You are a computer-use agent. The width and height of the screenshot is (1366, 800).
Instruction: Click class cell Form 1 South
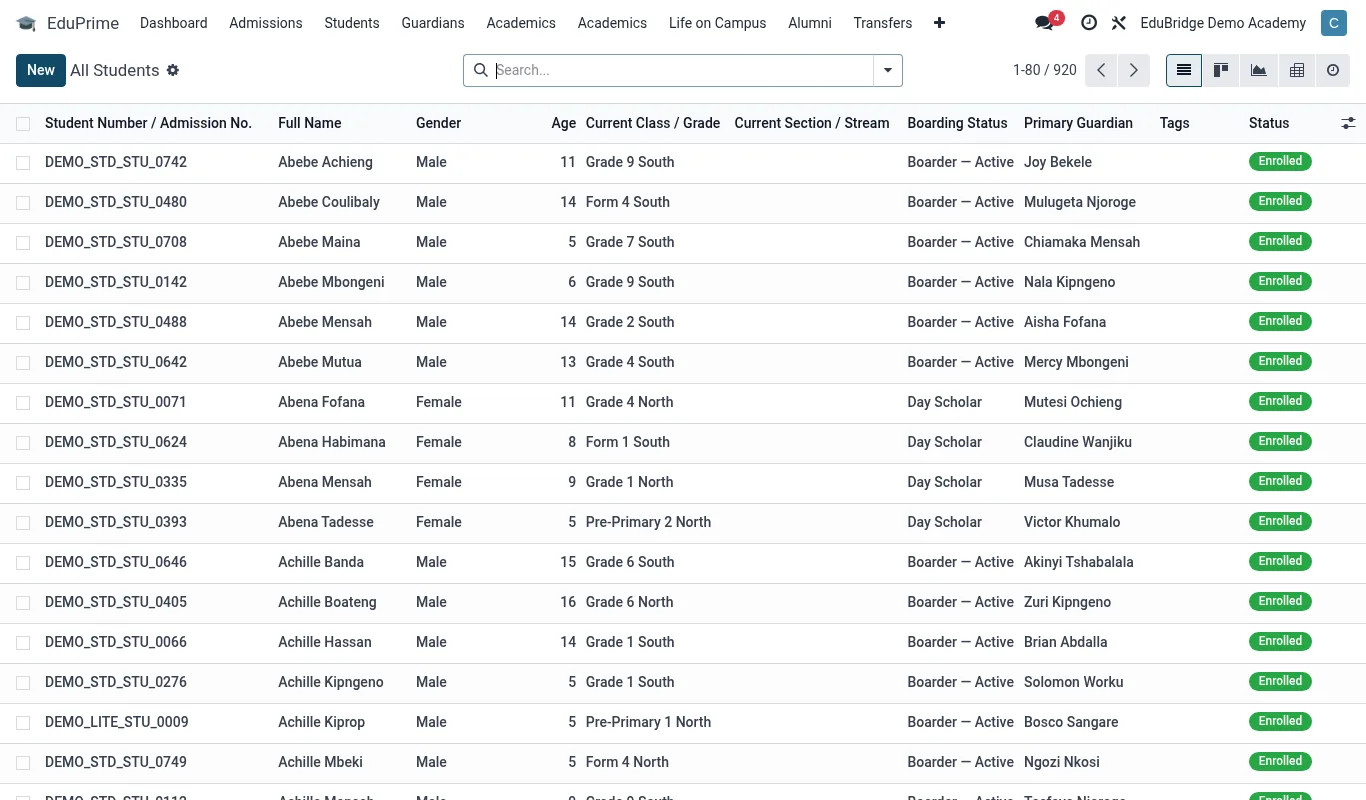[628, 442]
